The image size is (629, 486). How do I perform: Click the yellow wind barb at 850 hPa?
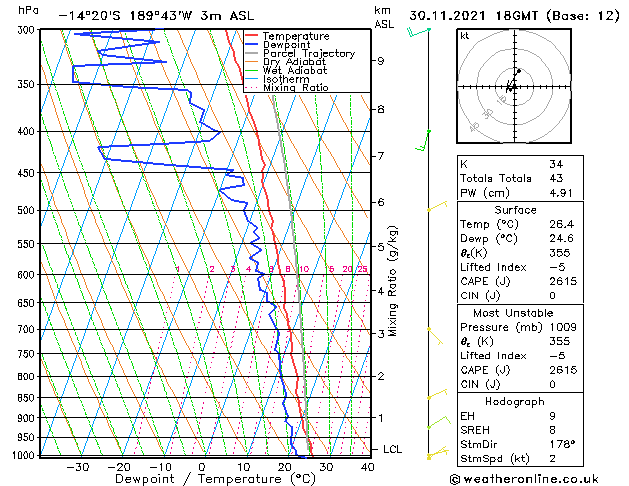[437, 394]
